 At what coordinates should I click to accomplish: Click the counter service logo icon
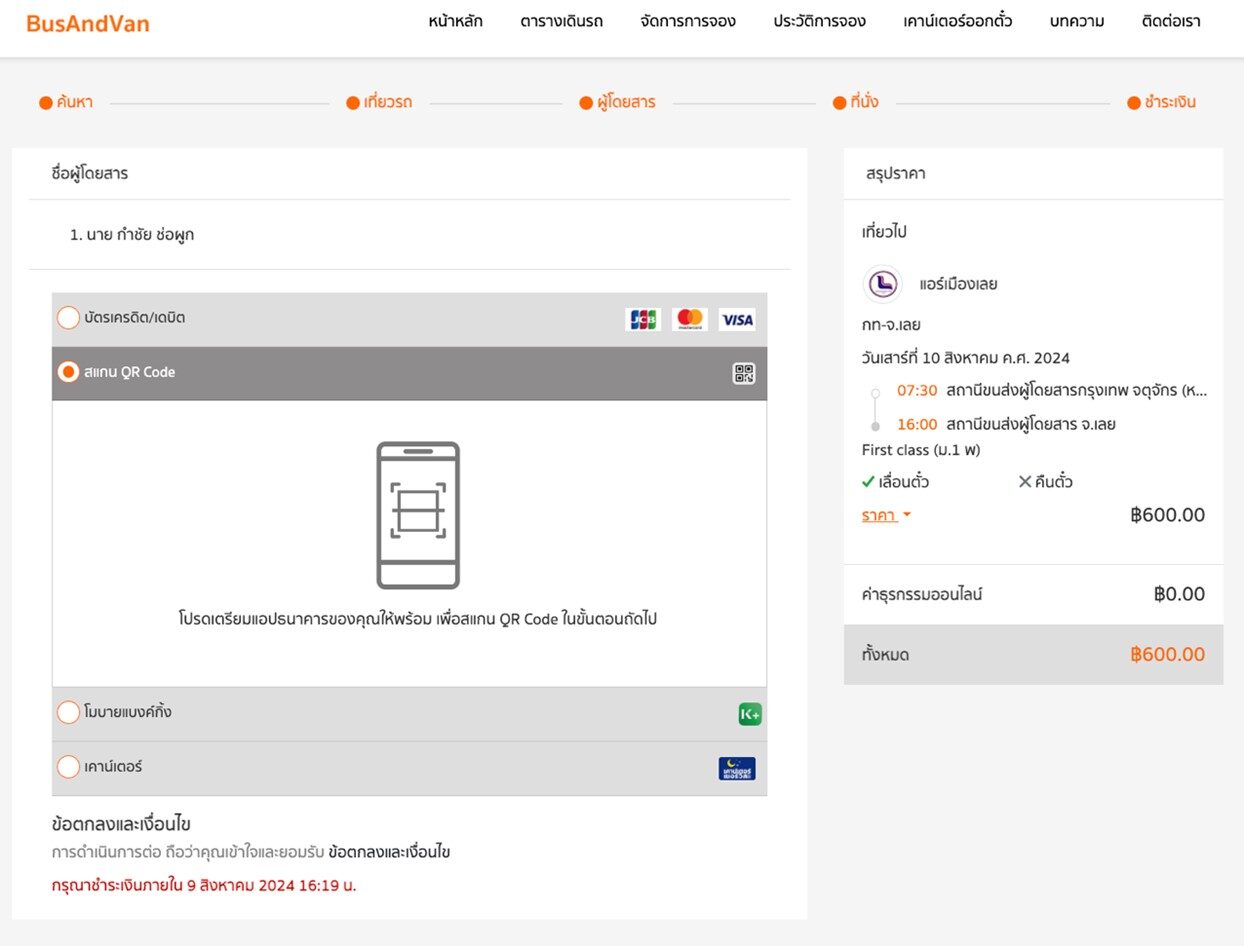(737, 768)
